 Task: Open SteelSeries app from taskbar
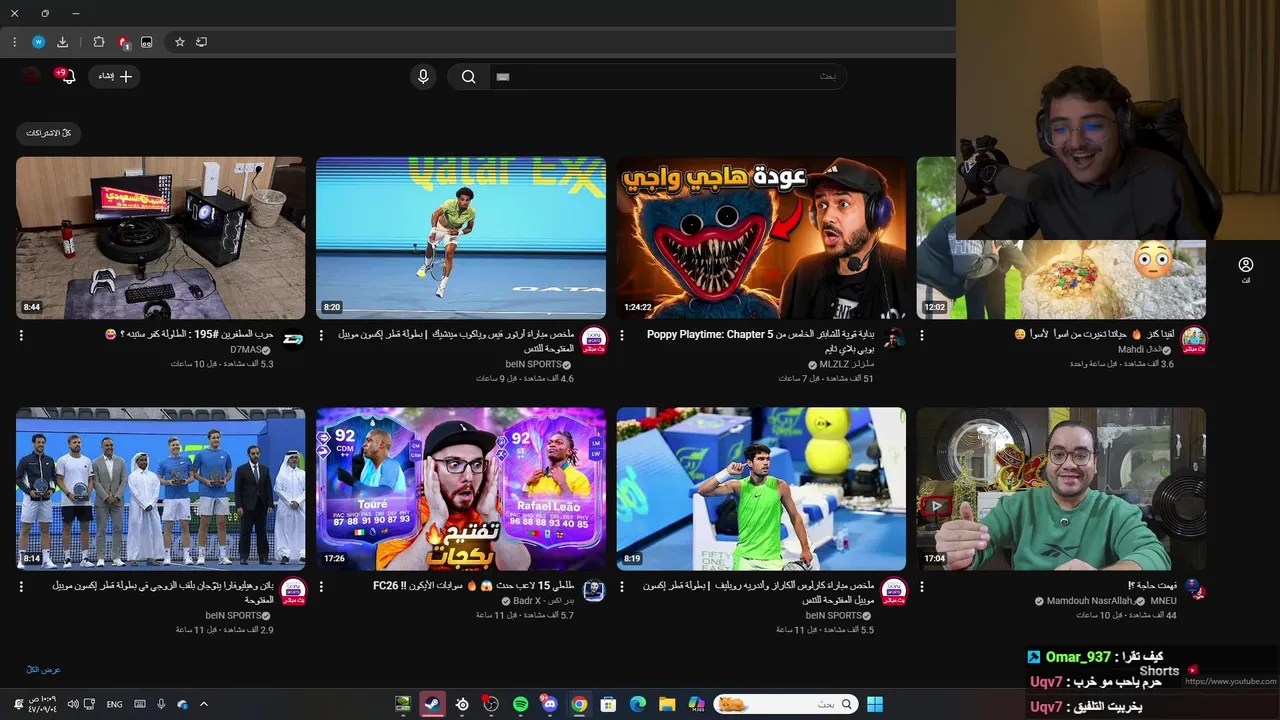point(461,704)
